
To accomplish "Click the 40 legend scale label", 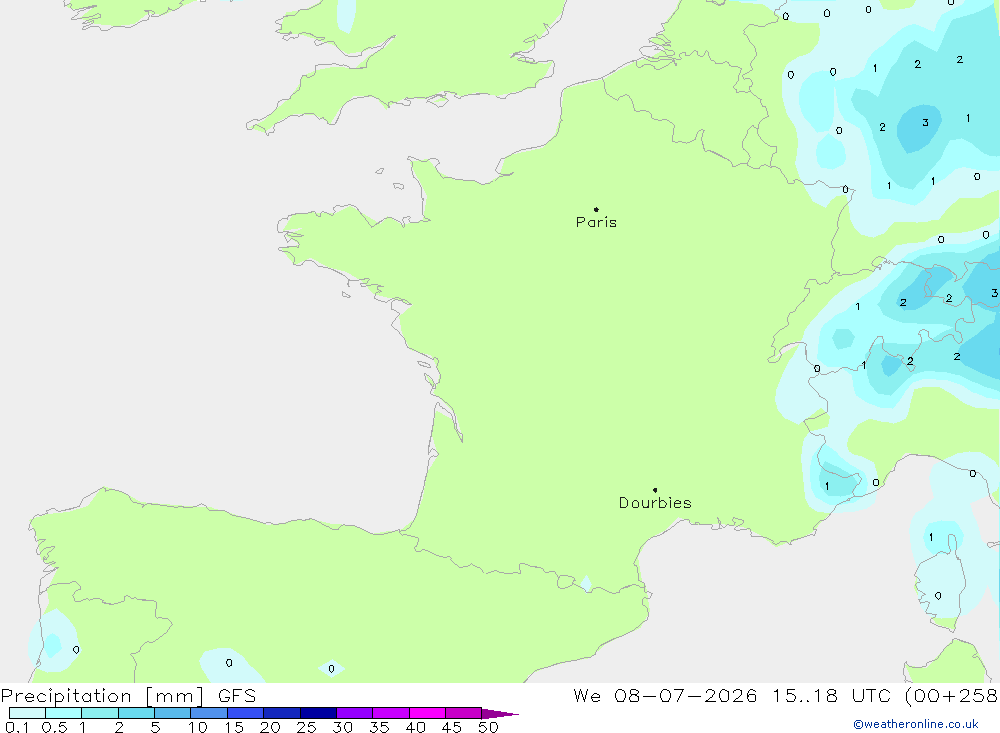I will pyautogui.click(x=416, y=727).
